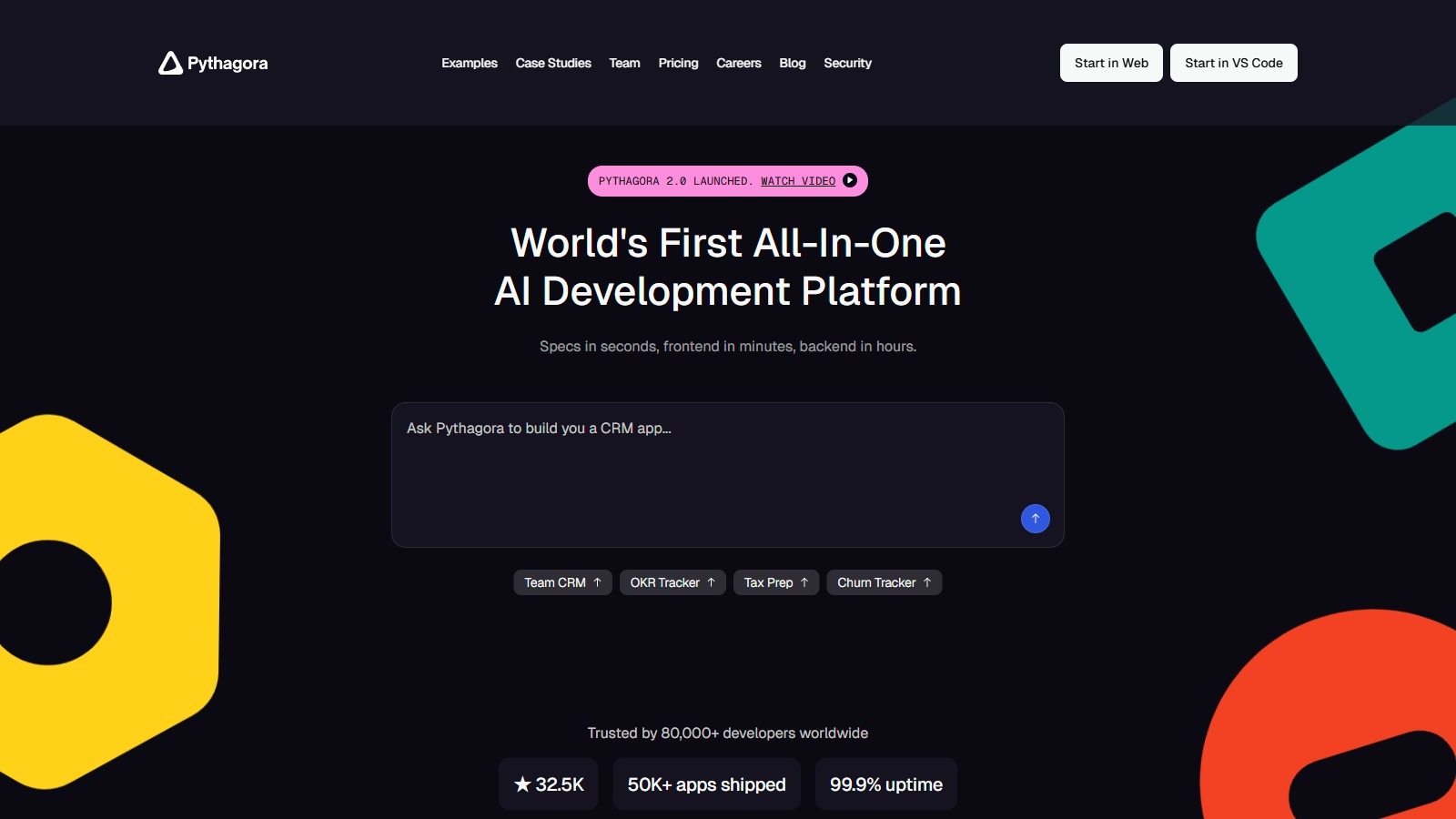Viewport: 1456px width, 819px height.
Task: Navigate to Pricing page
Action: [x=678, y=63]
